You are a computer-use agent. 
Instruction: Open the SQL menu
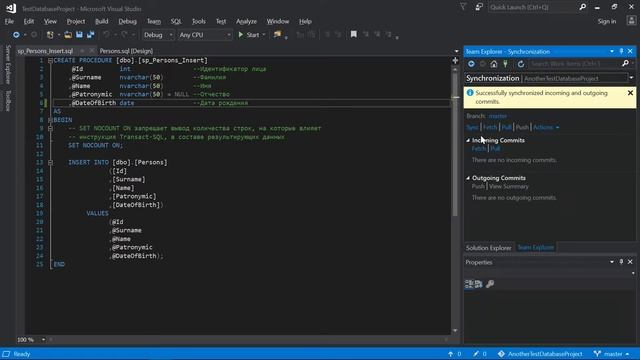click(176, 21)
